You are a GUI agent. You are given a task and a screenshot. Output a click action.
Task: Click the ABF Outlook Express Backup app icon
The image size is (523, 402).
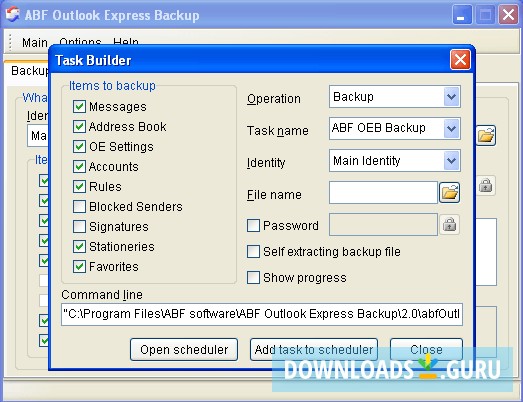(x=12, y=15)
